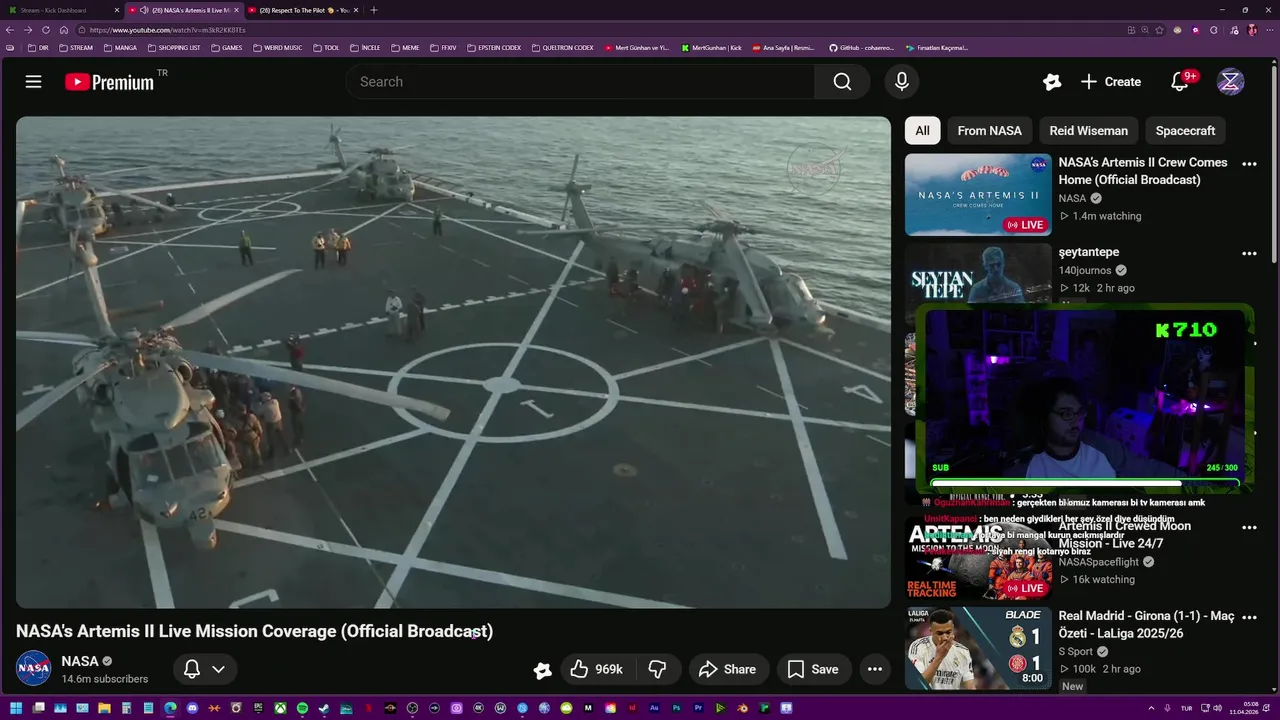
Task: Open a new browser tab with plus
Action: pyautogui.click(x=374, y=10)
